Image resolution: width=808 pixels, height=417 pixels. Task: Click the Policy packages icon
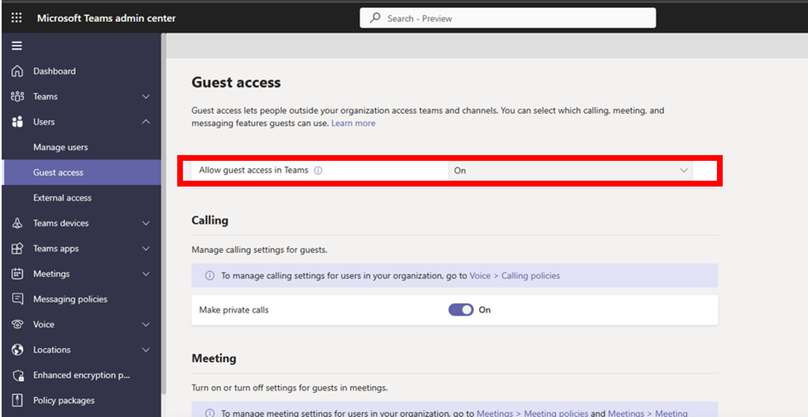(x=17, y=401)
